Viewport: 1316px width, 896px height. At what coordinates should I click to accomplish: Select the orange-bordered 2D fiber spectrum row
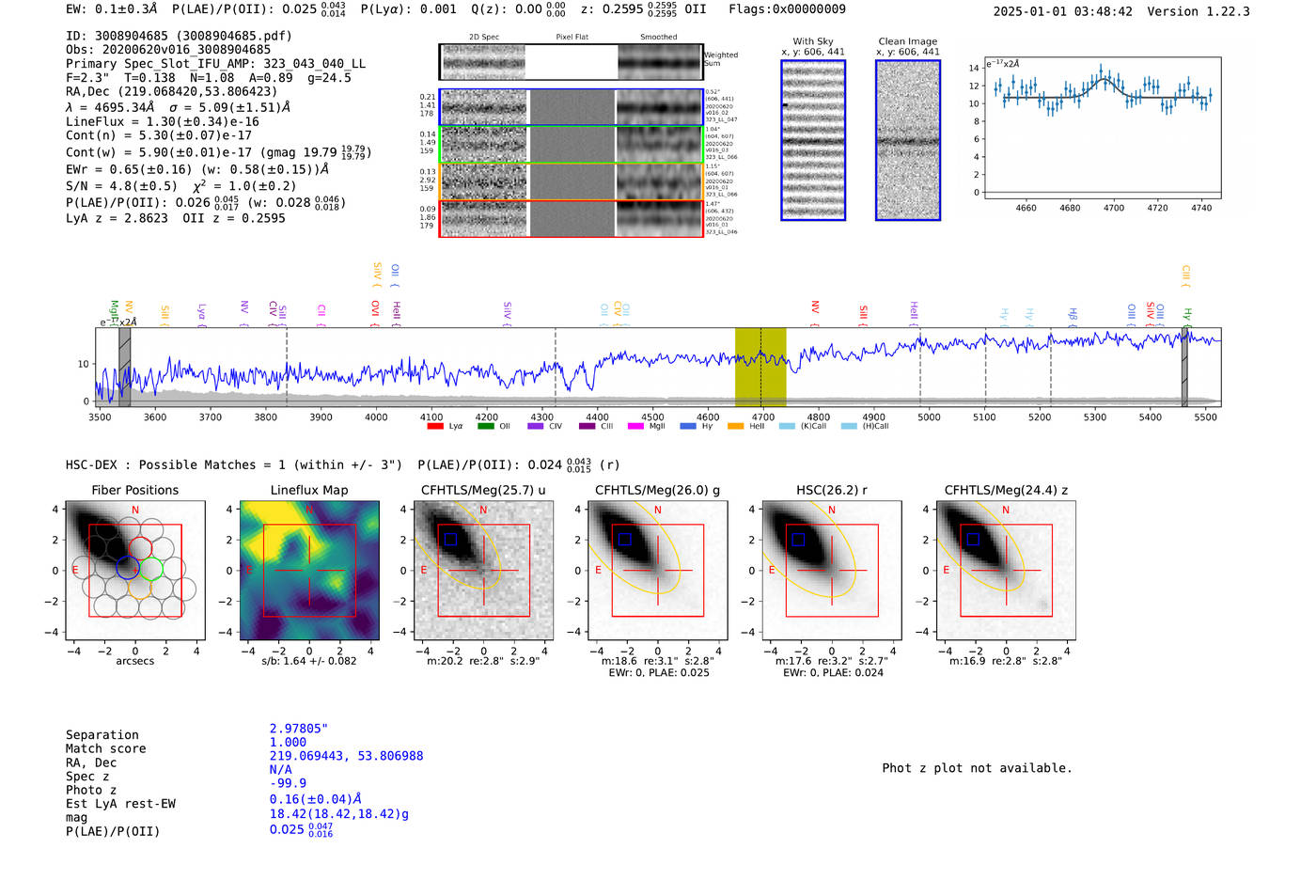(572, 181)
